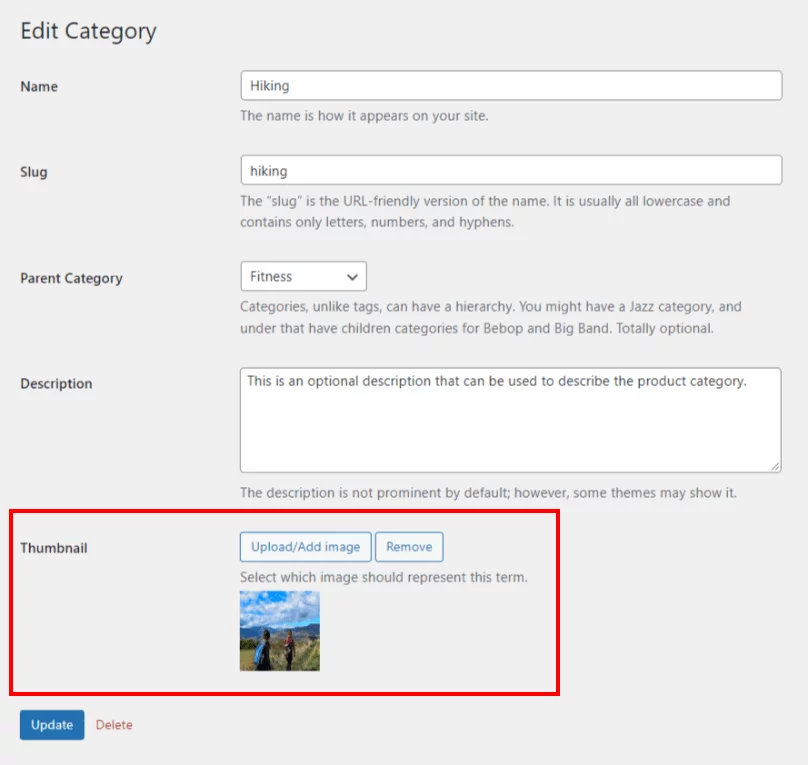Select the Parent Category label
Viewport: 808px width, 765px height.
[x=71, y=278]
